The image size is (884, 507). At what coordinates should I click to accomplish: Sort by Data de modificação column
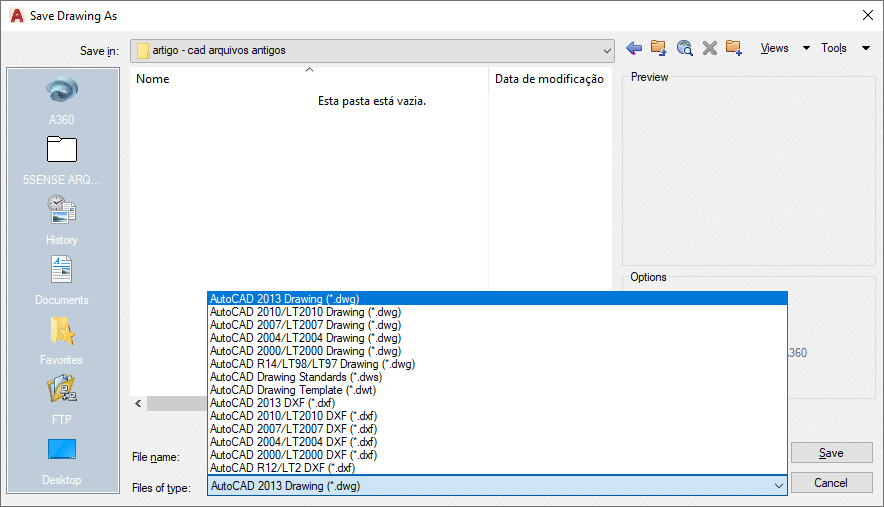[550, 79]
